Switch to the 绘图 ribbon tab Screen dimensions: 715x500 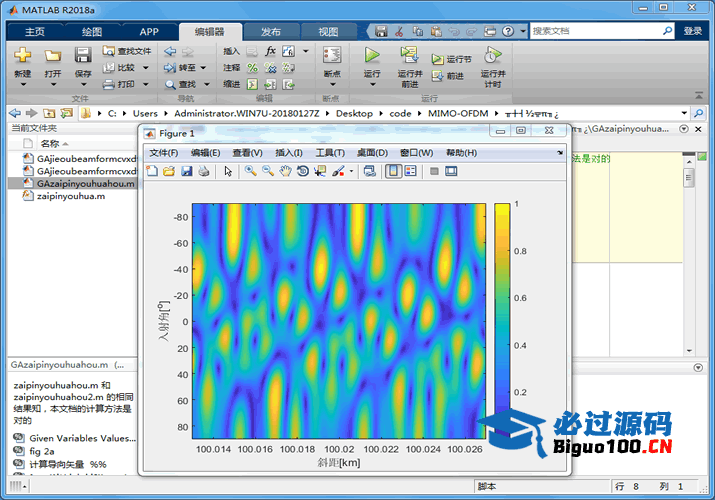tap(91, 32)
